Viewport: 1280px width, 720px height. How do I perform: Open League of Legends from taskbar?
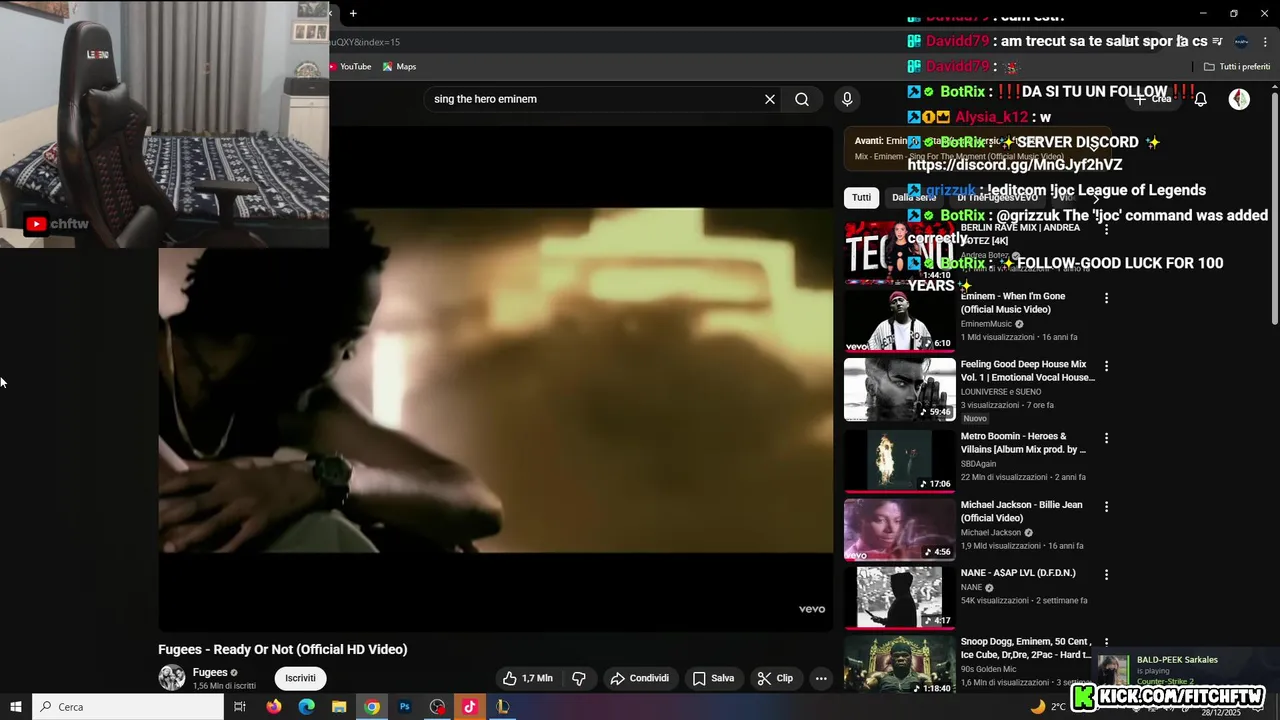(502, 707)
